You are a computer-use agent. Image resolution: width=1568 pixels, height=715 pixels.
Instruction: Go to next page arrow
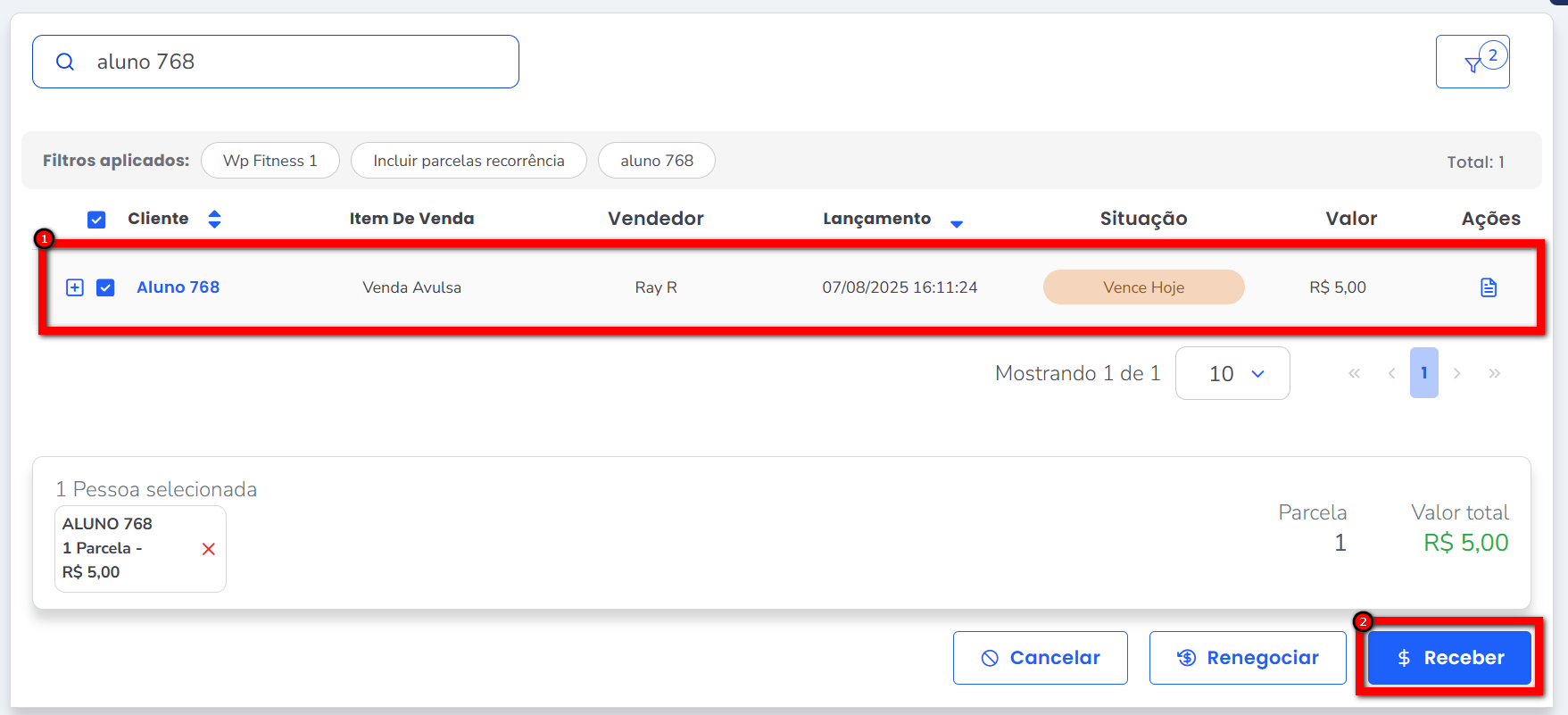(1456, 373)
